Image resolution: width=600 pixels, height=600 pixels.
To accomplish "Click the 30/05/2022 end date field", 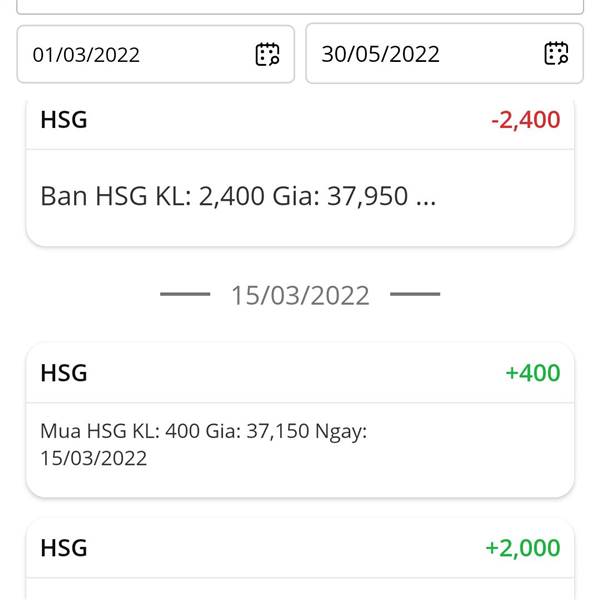I will 445,53.
